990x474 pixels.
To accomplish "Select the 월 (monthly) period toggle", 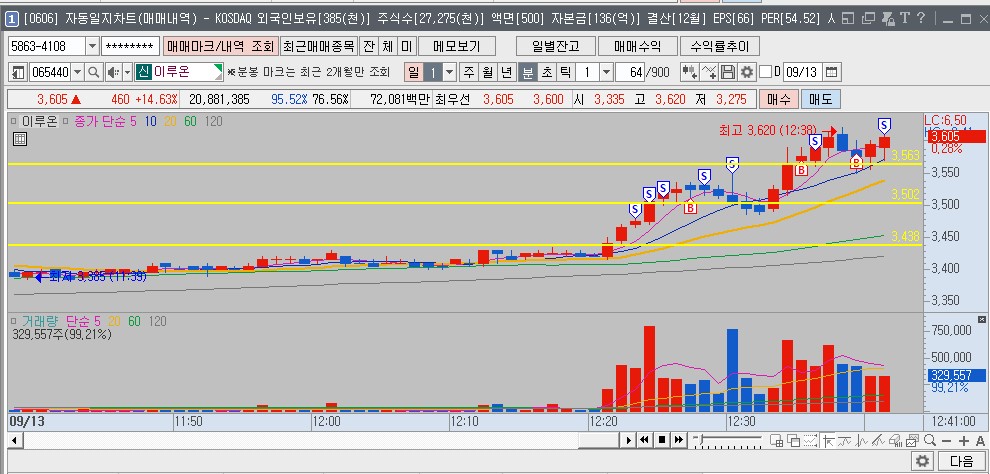I will [x=487, y=73].
